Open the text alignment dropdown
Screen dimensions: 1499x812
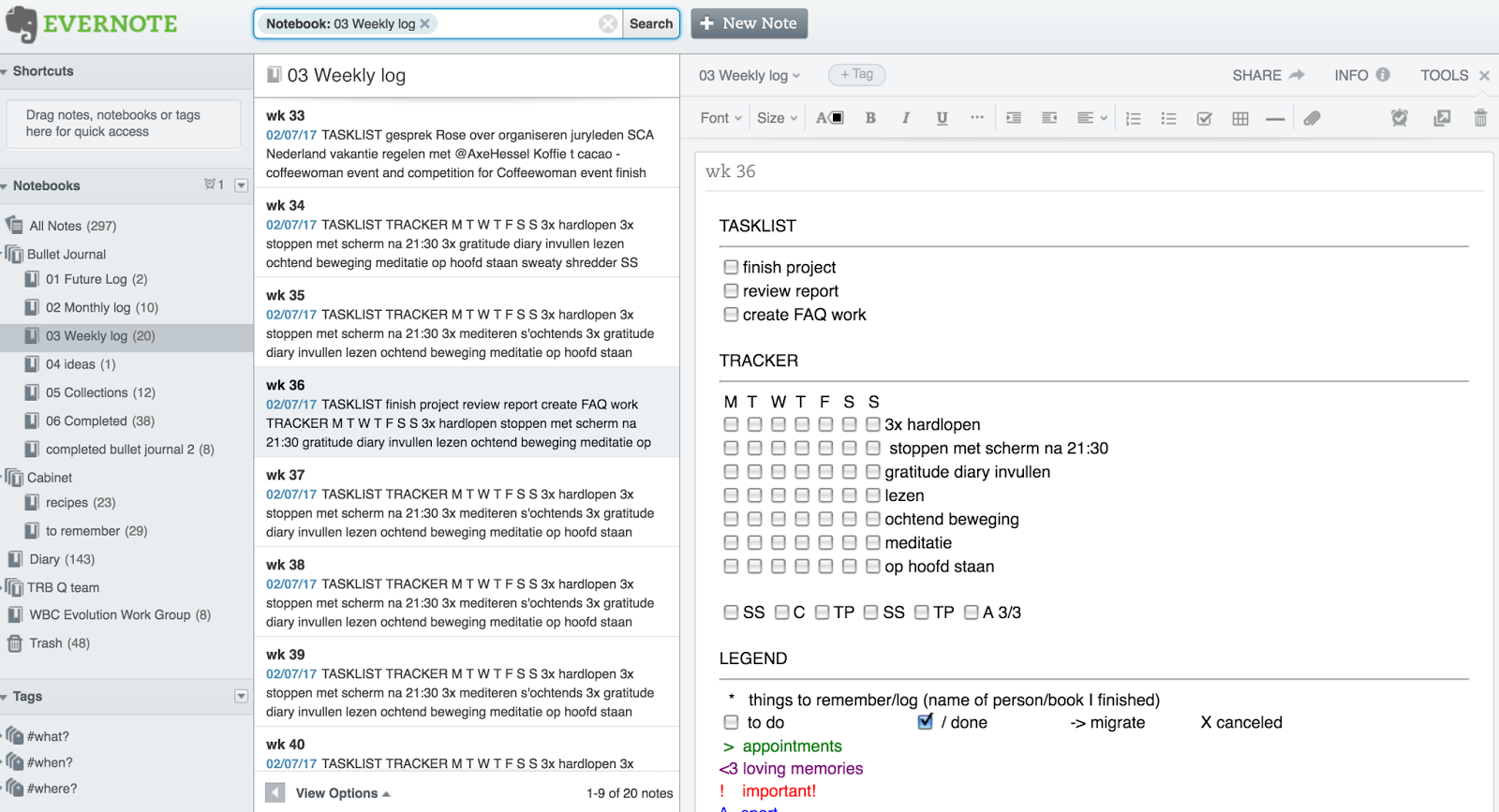pos(1091,118)
